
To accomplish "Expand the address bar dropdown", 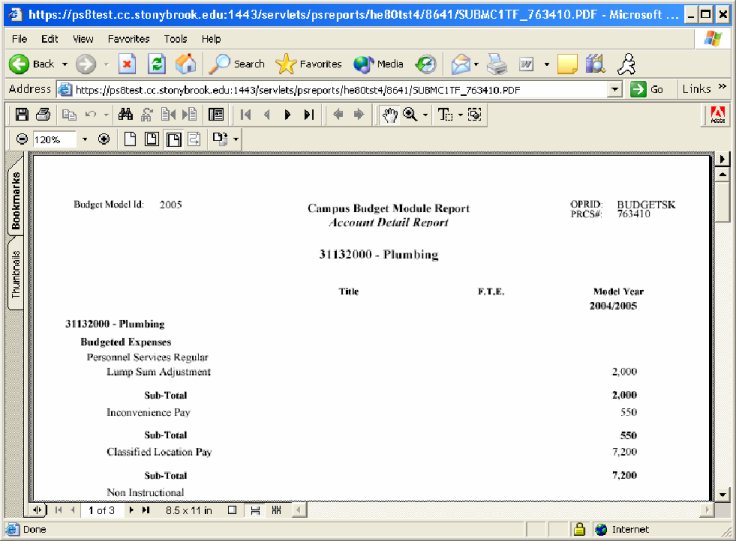I will pyautogui.click(x=615, y=89).
